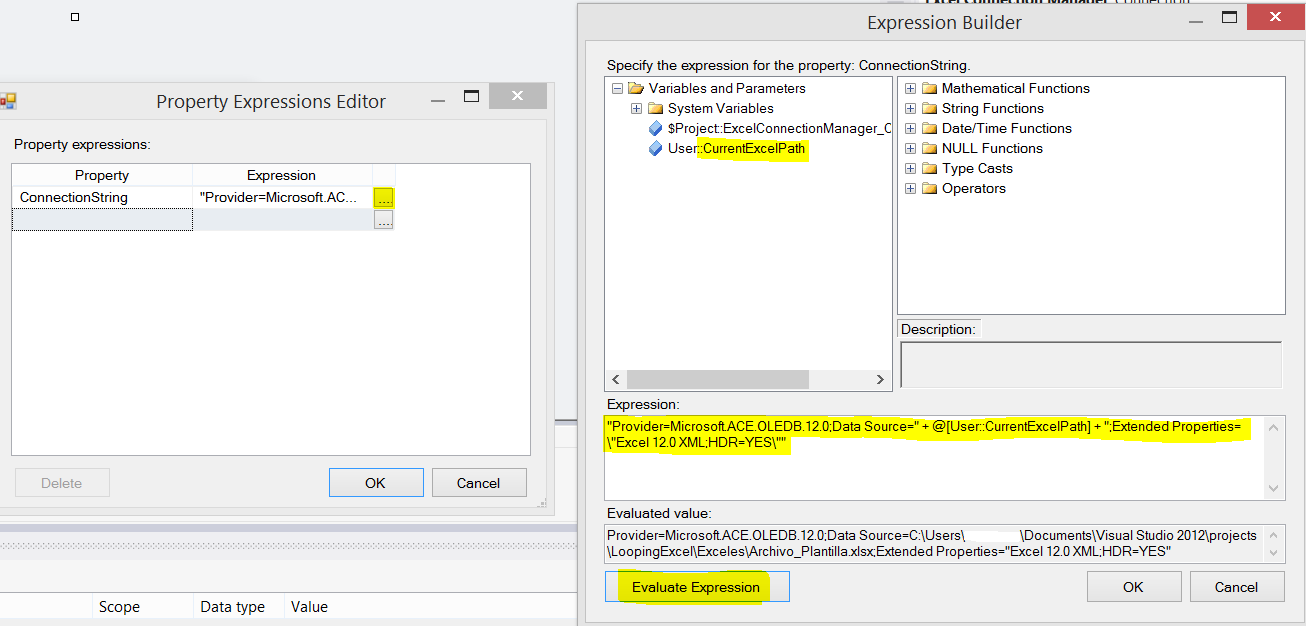The height and width of the screenshot is (626, 1306).
Task: Expand the Type Casts node
Action: point(910,168)
